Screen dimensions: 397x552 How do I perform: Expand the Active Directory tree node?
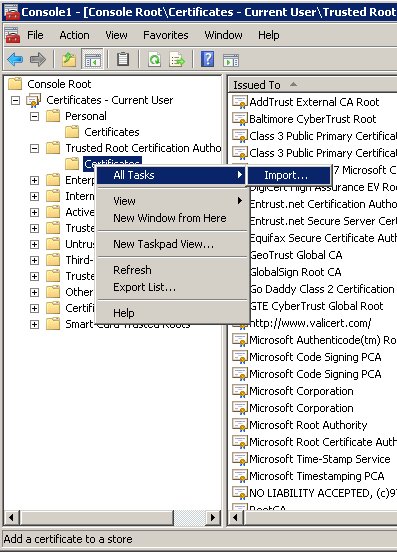pyautogui.click(x=34, y=212)
